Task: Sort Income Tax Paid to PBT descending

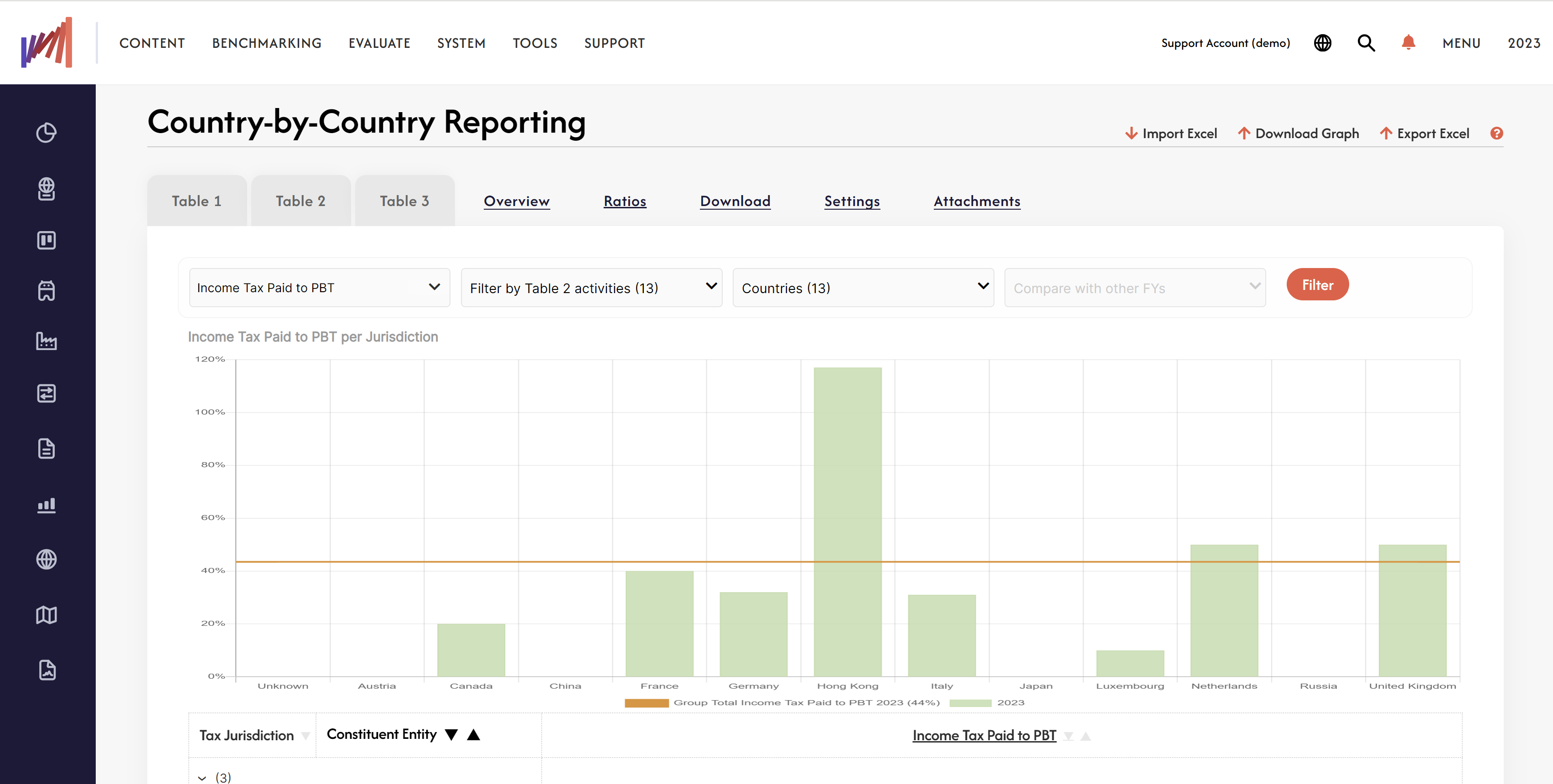Action: click(1068, 736)
